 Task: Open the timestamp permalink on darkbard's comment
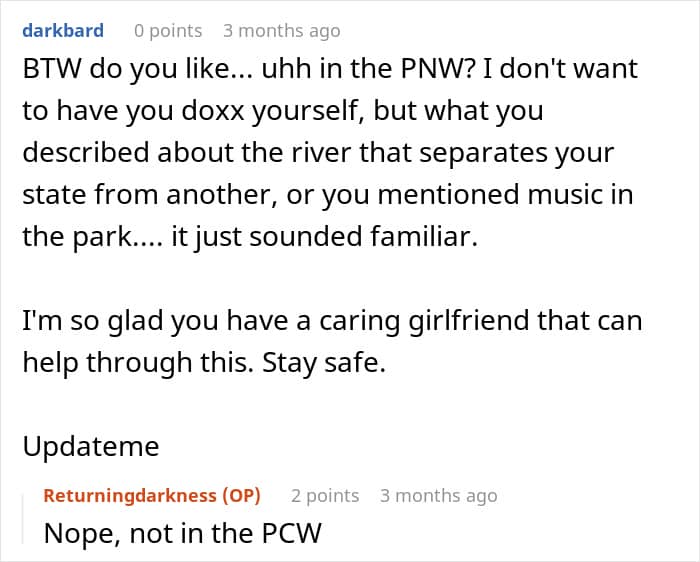click(282, 31)
